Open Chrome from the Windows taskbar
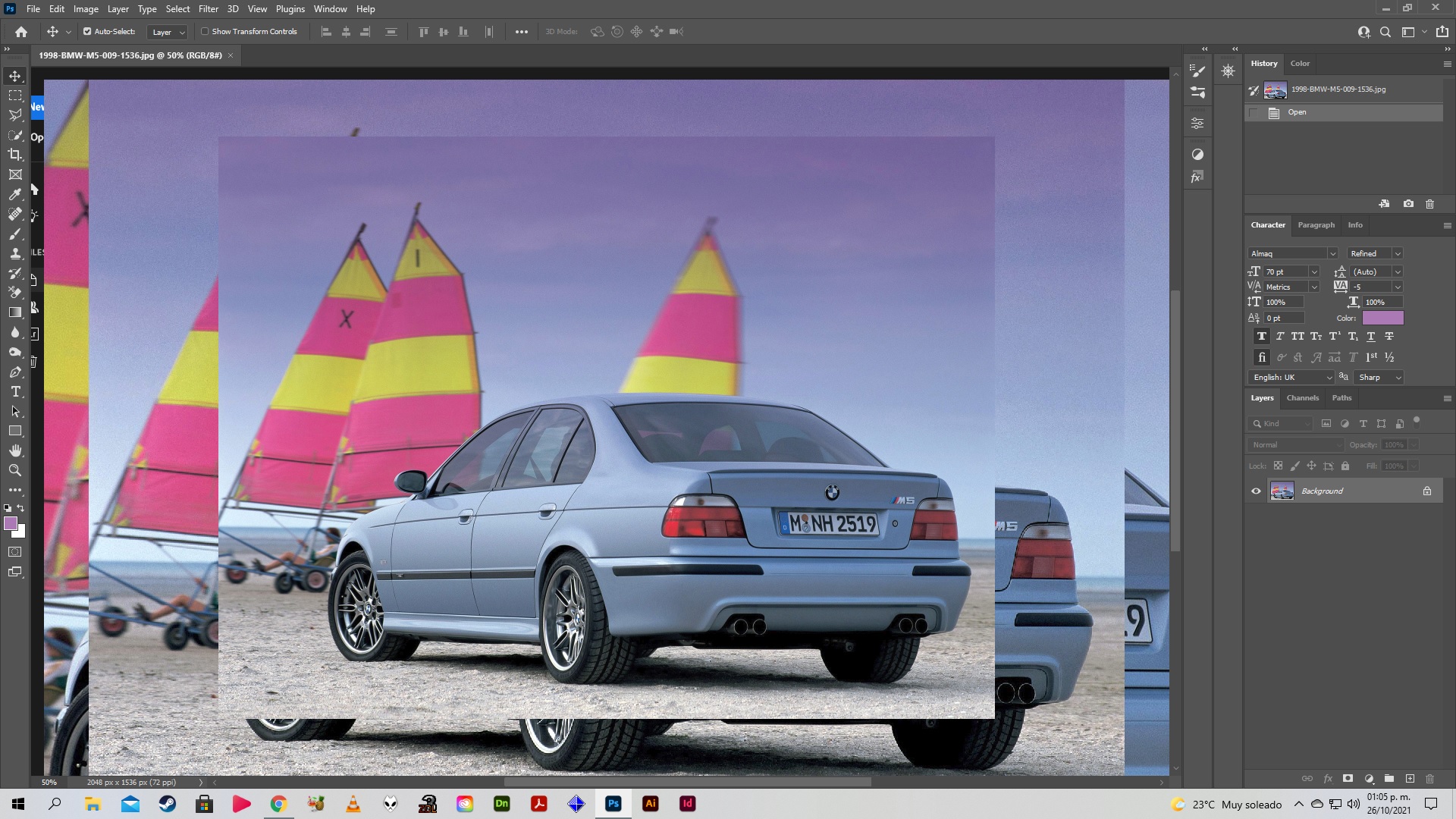The image size is (1456, 819). click(278, 804)
